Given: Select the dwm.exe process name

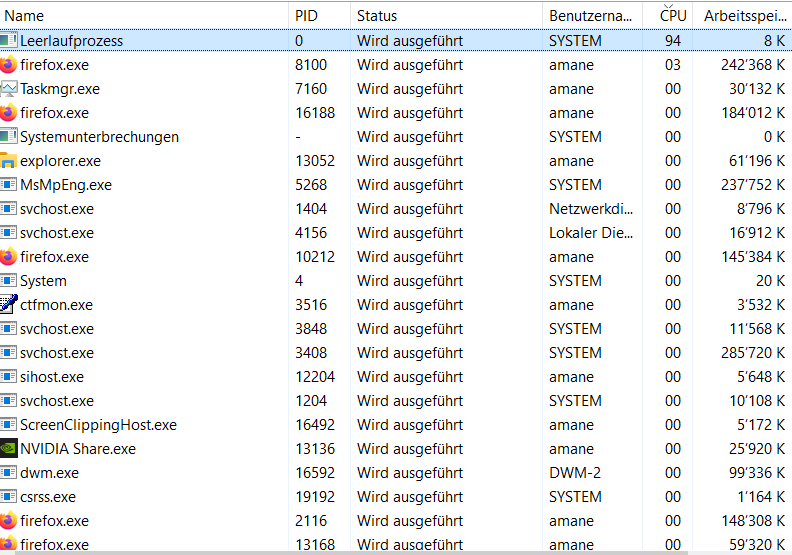Looking at the screenshot, I should point(50,473).
